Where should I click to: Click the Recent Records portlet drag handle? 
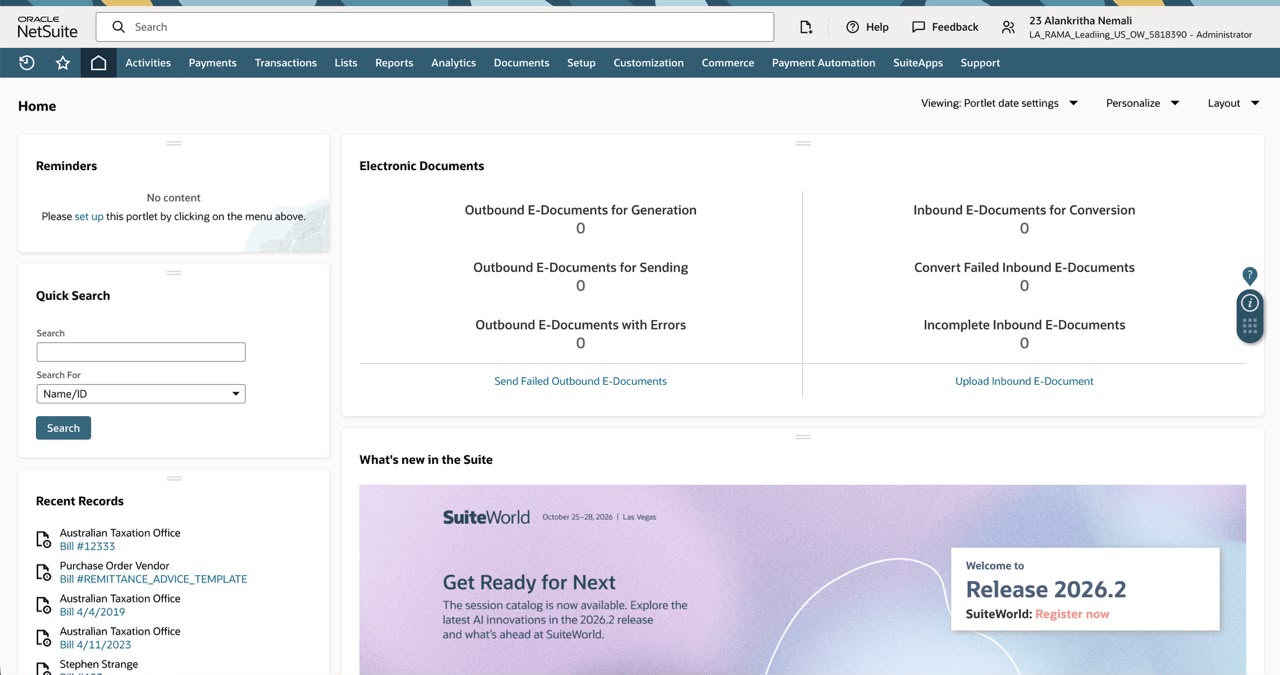pyautogui.click(x=174, y=478)
